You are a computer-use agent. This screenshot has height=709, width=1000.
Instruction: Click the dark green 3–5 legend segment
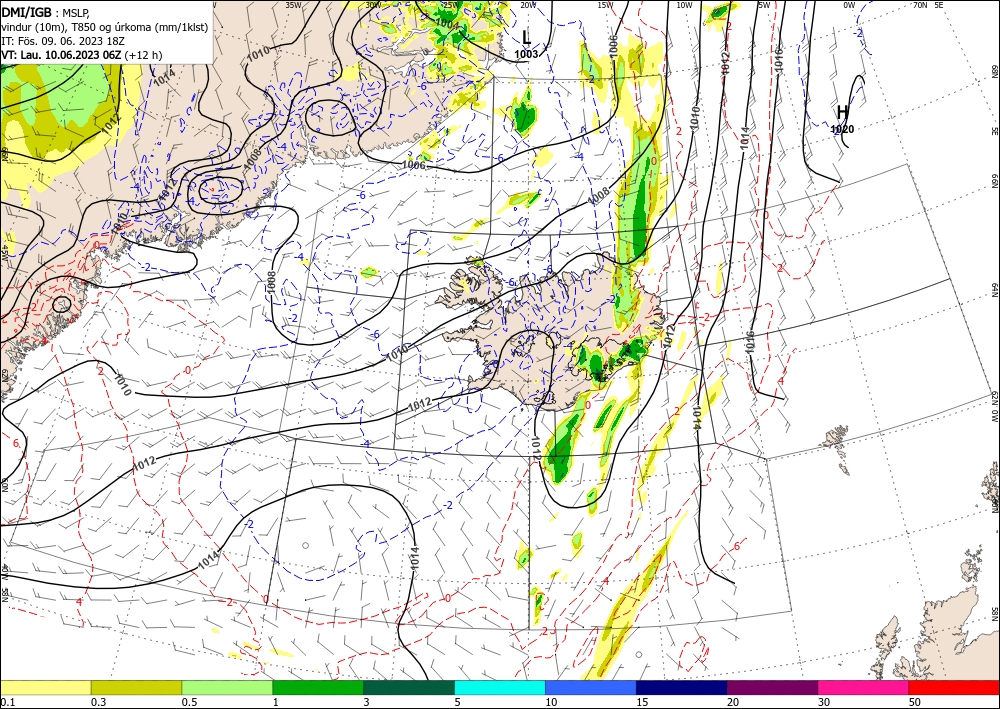click(x=409, y=687)
